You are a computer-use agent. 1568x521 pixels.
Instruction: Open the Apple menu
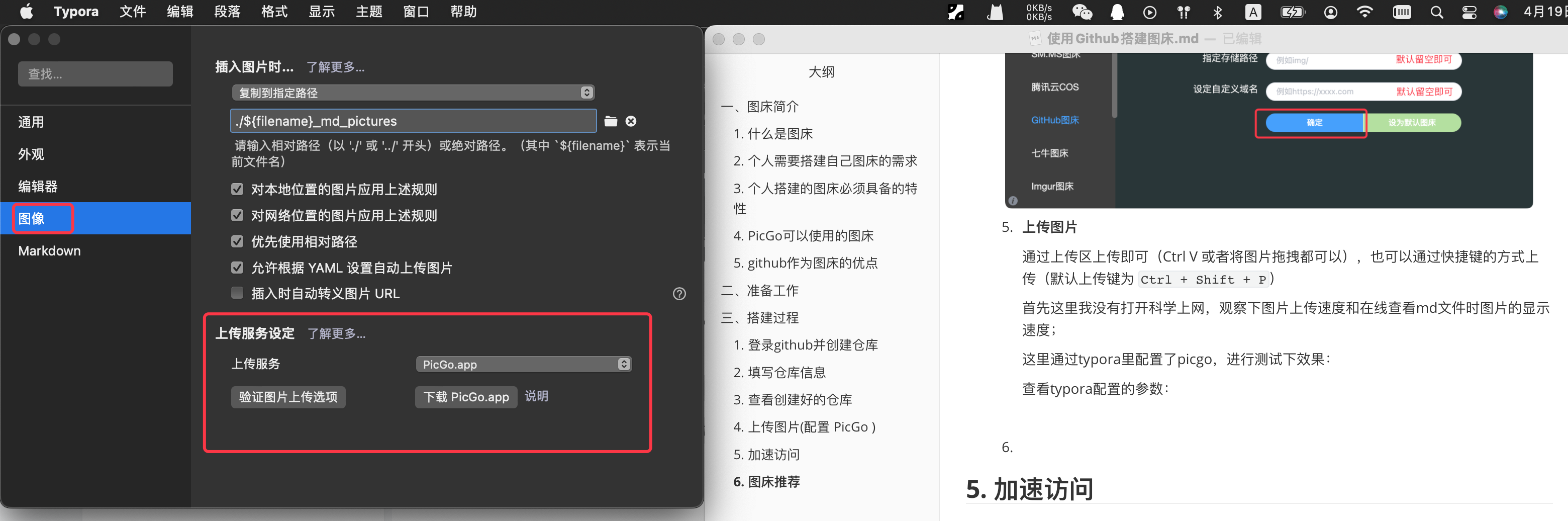click(26, 12)
